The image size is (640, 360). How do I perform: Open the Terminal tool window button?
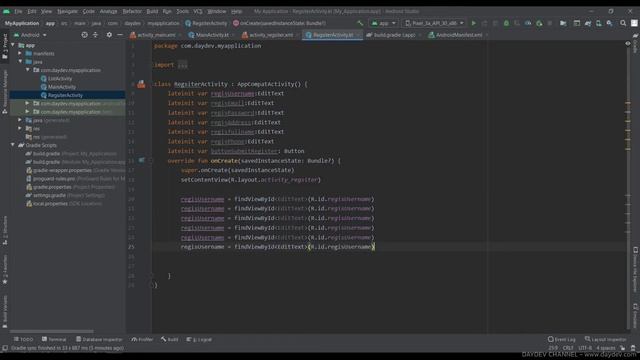(x=54, y=339)
